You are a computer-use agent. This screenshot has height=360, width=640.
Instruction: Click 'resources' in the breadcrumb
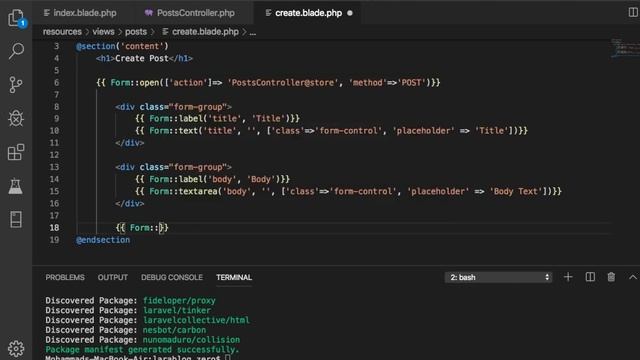pos(62,32)
